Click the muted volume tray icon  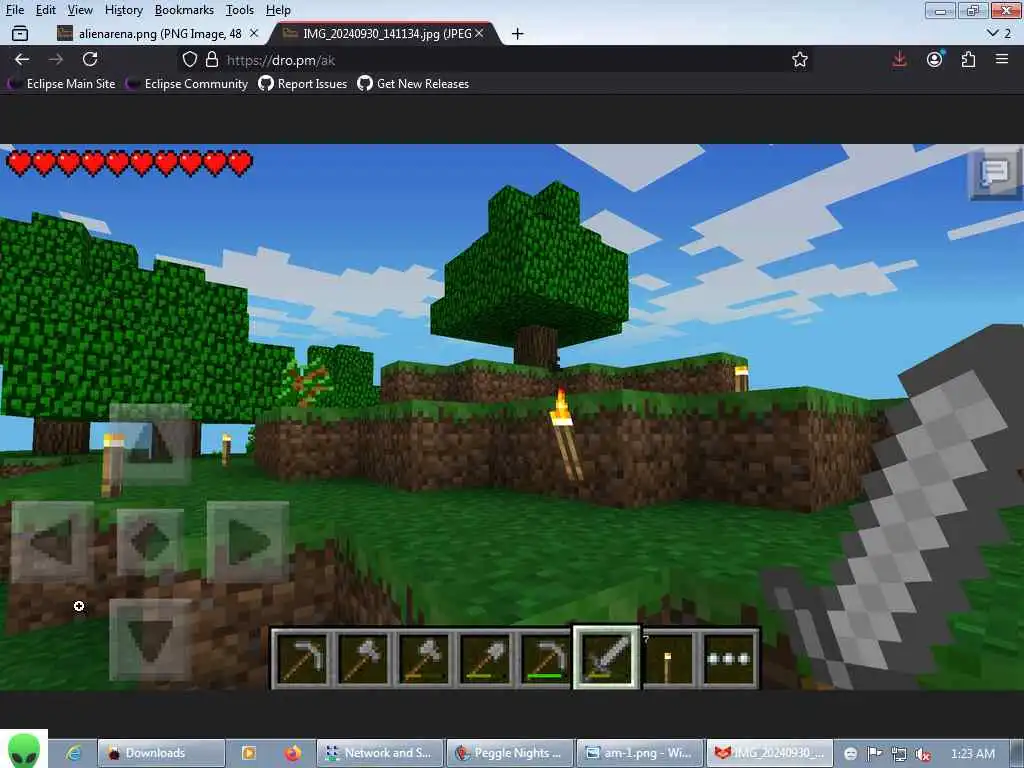[x=923, y=754]
